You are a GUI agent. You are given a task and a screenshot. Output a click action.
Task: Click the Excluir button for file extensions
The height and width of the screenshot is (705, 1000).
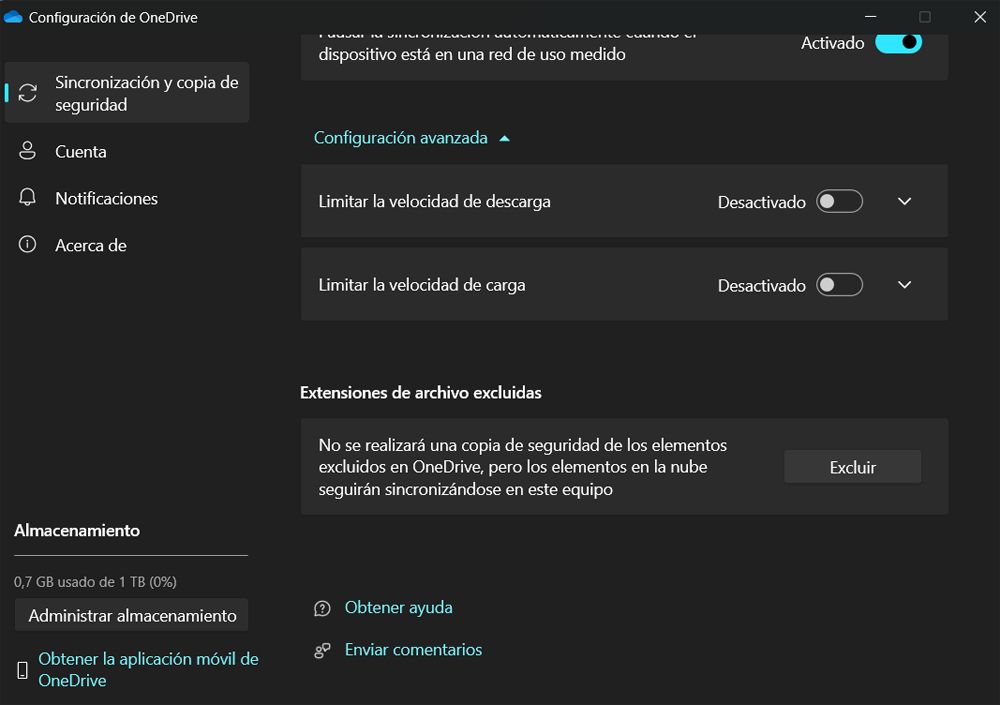[852, 466]
